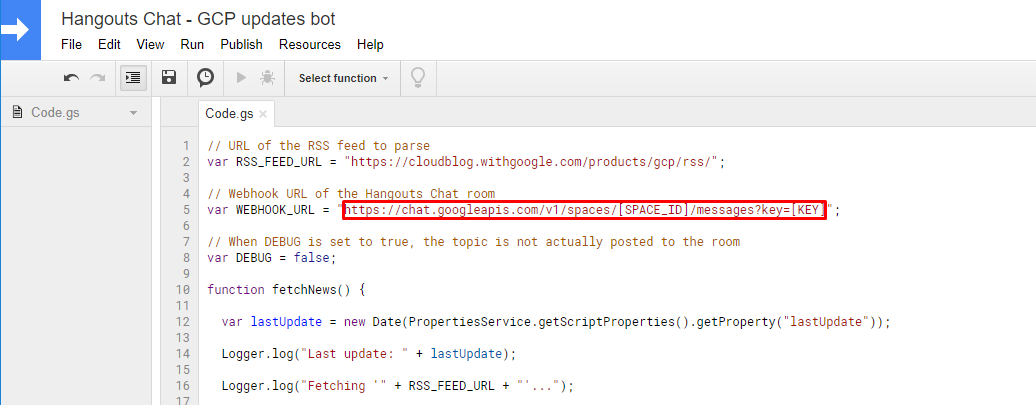
Task: Click line number 10 in the gutter
Action: click(x=182, y=289)
